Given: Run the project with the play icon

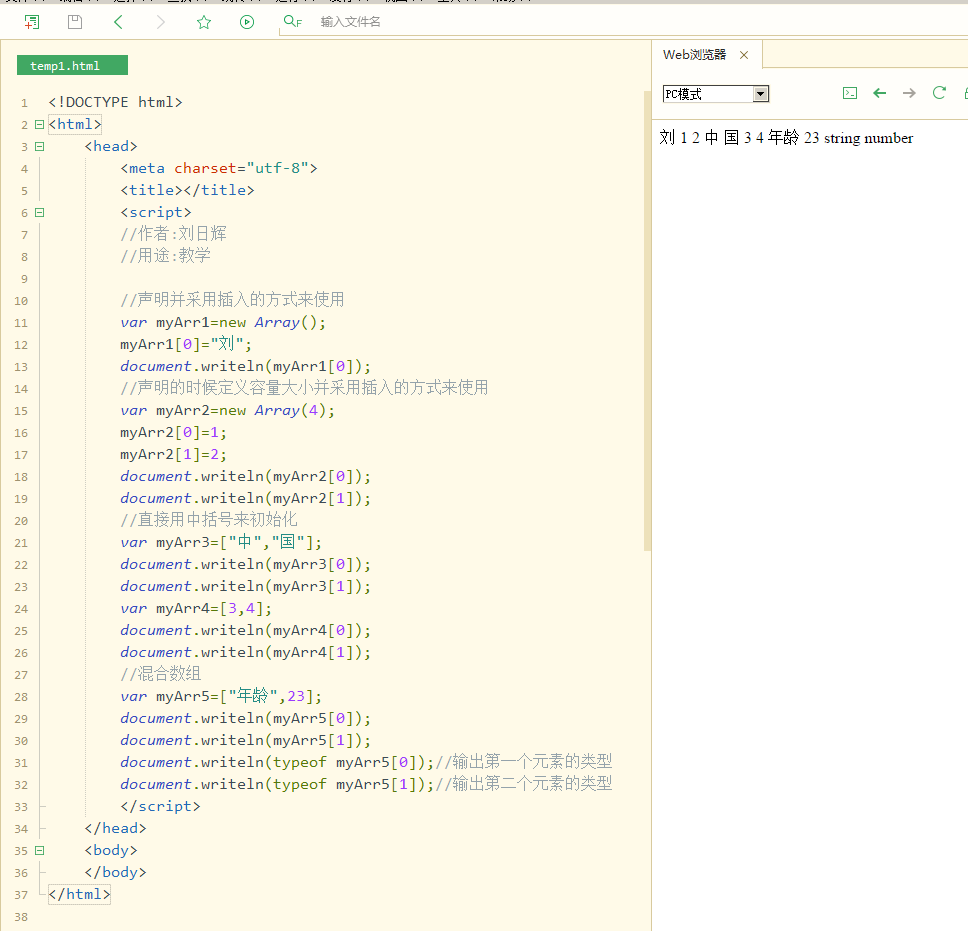Looking at the screenshot, I should click(x=246, y=21).
